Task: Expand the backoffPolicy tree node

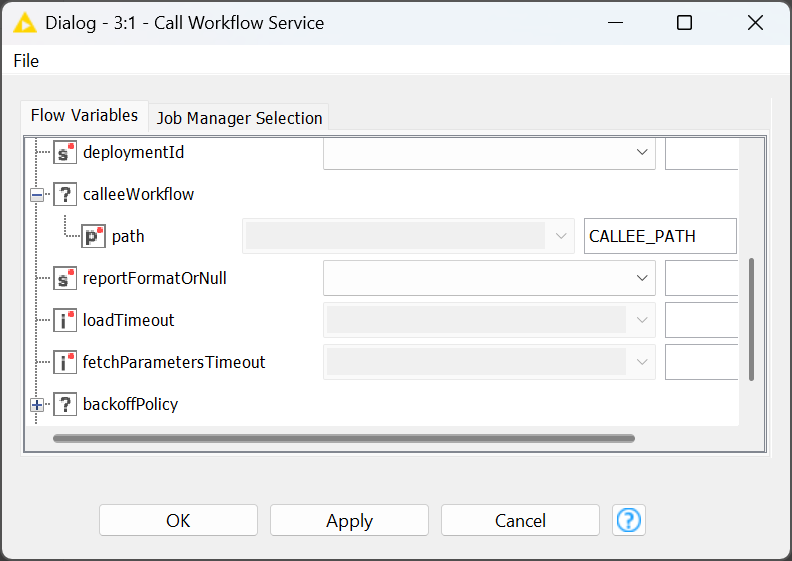Action: tap(37, 405)
